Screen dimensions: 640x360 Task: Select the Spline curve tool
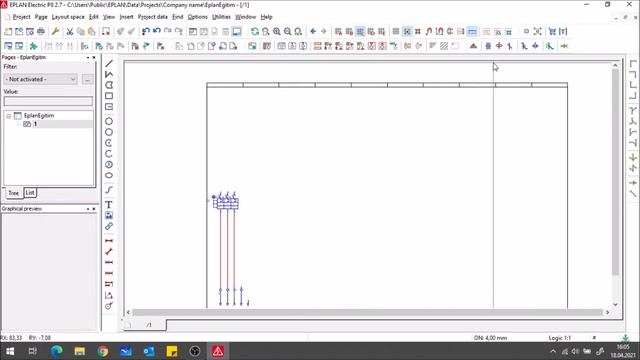click(x=109, y=190)
